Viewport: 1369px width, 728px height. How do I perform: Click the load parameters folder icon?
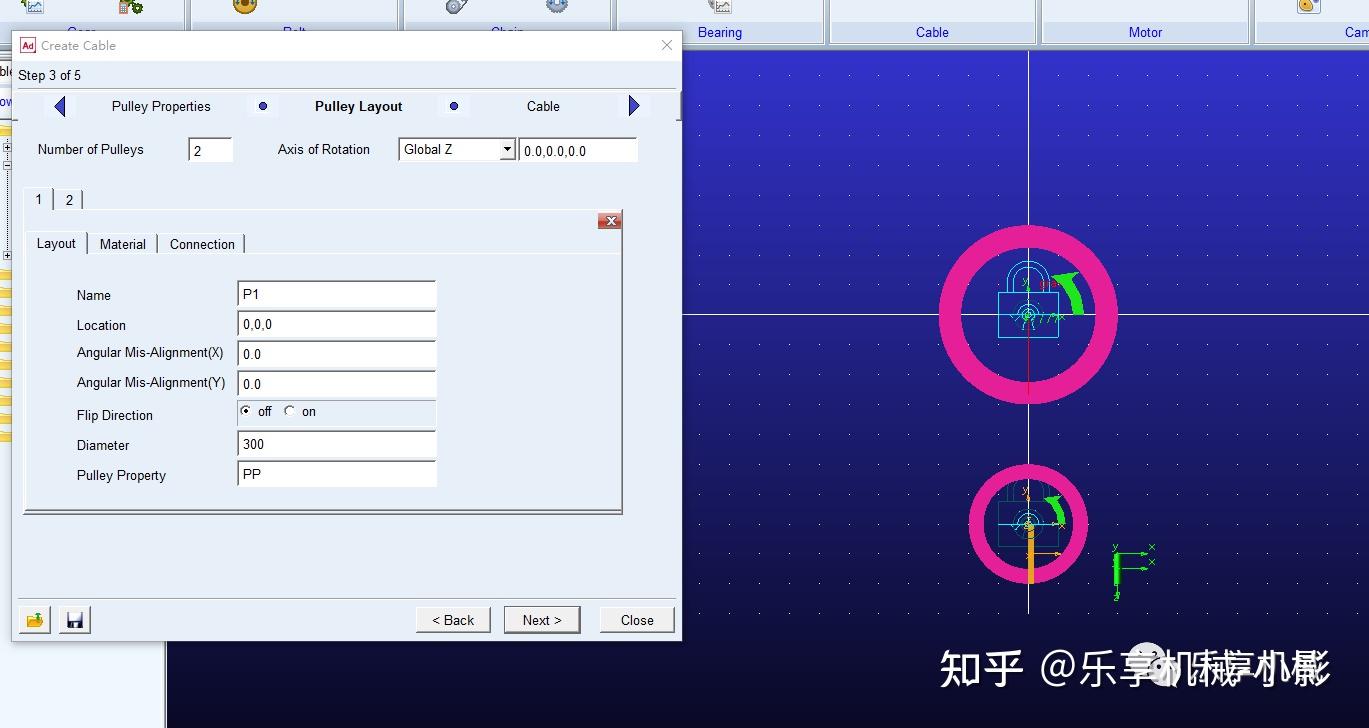[34, 620]
